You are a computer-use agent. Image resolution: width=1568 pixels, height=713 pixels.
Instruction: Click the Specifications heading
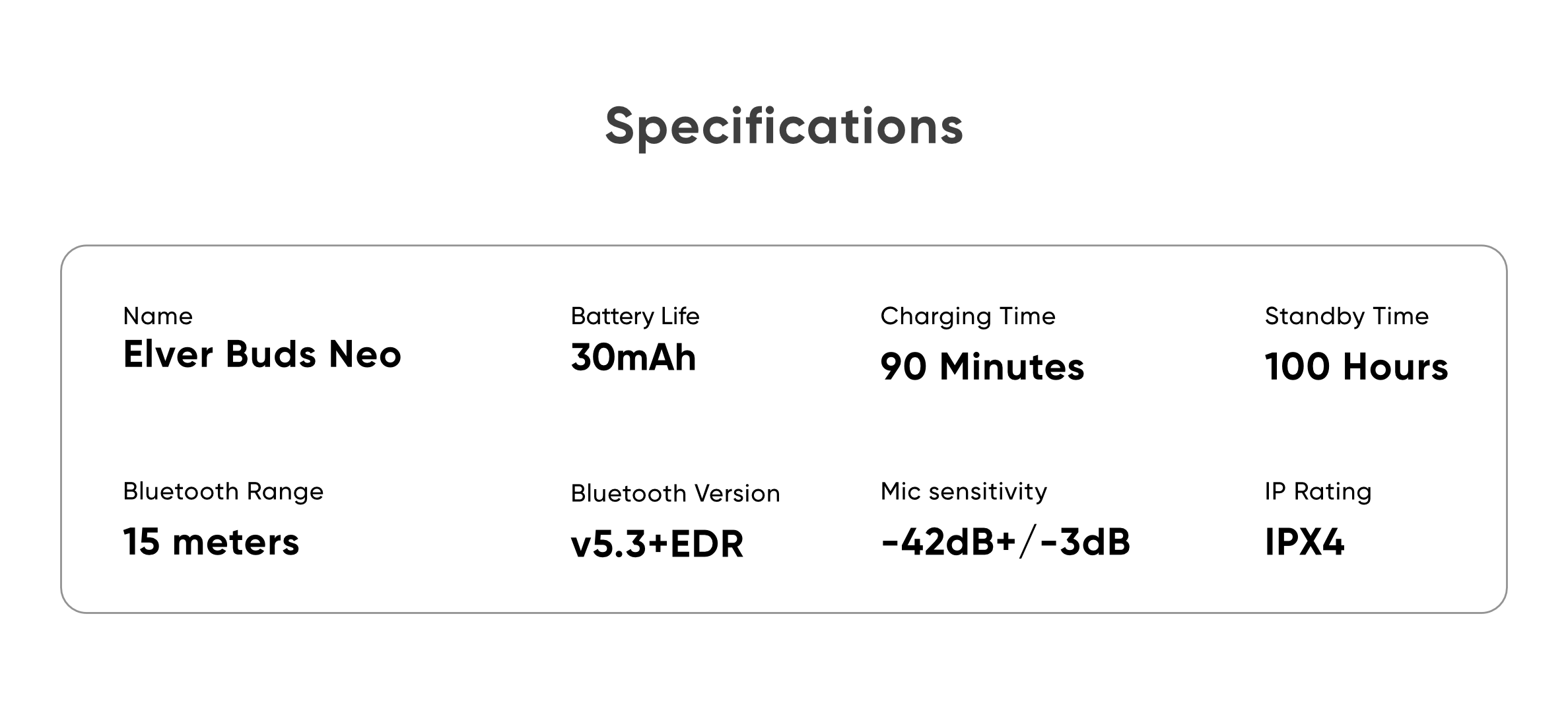click(x=784, y=127)
